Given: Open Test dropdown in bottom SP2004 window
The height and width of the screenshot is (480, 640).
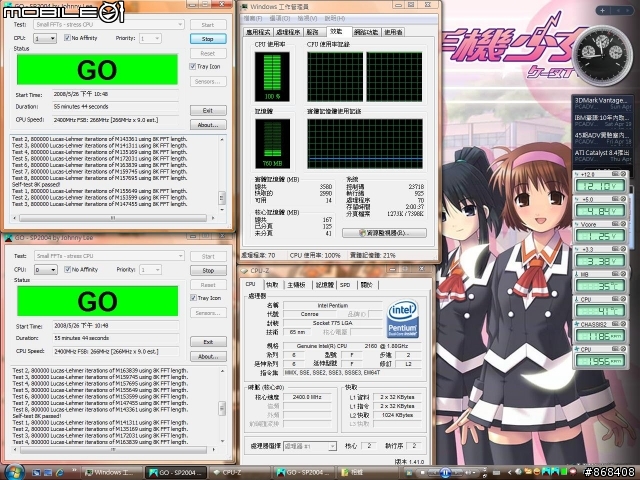Looking at the screenshot, I should (x=109, y=256).
